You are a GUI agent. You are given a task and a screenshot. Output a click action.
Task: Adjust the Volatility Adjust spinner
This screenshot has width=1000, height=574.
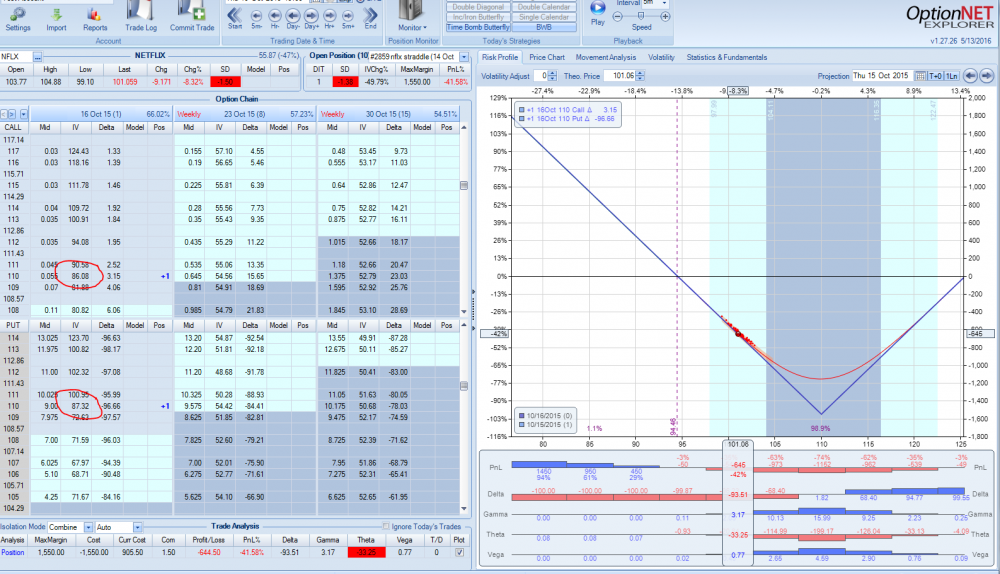point(553,76)
